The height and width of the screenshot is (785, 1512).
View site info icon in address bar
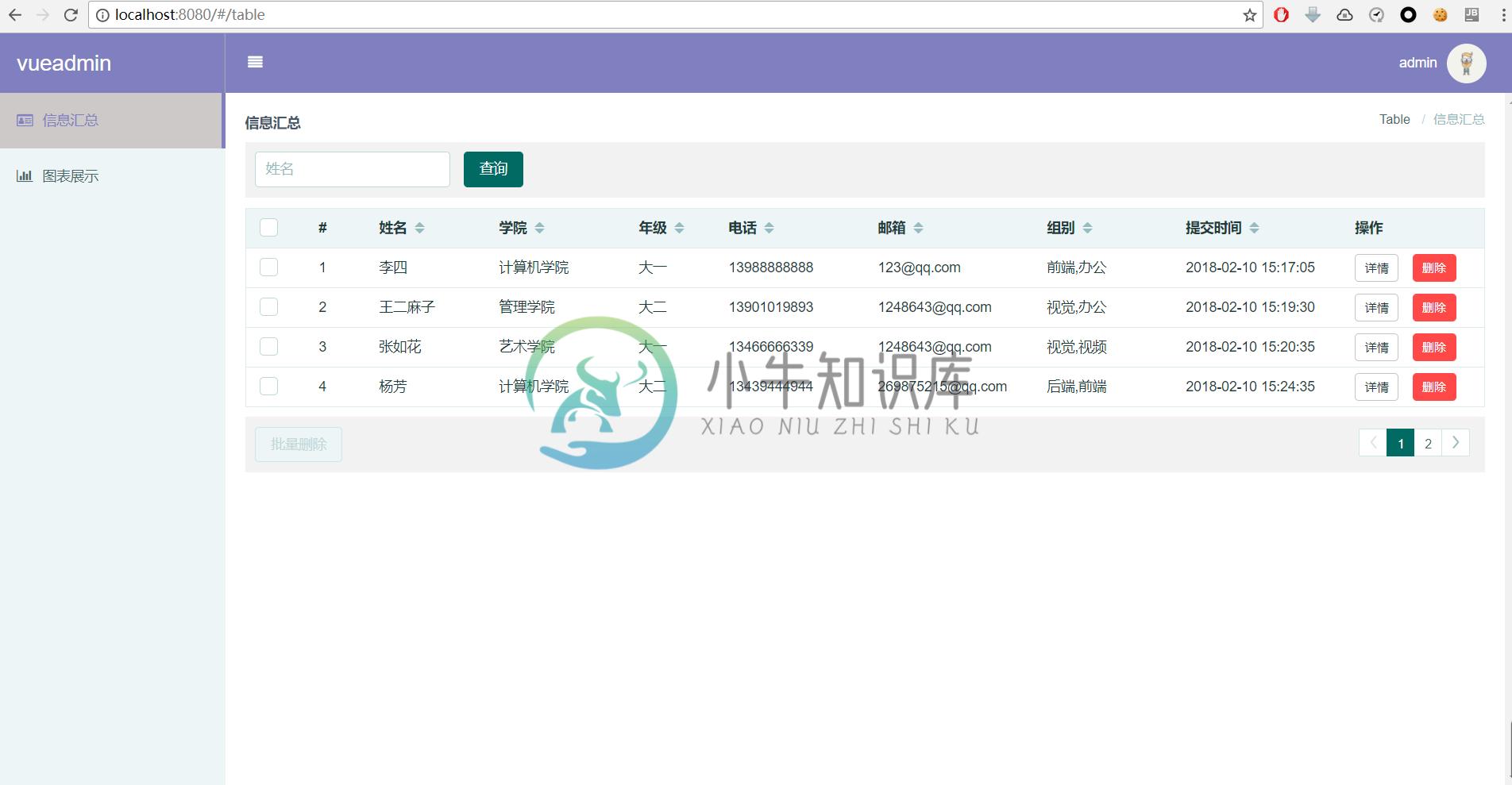(102, 15)
